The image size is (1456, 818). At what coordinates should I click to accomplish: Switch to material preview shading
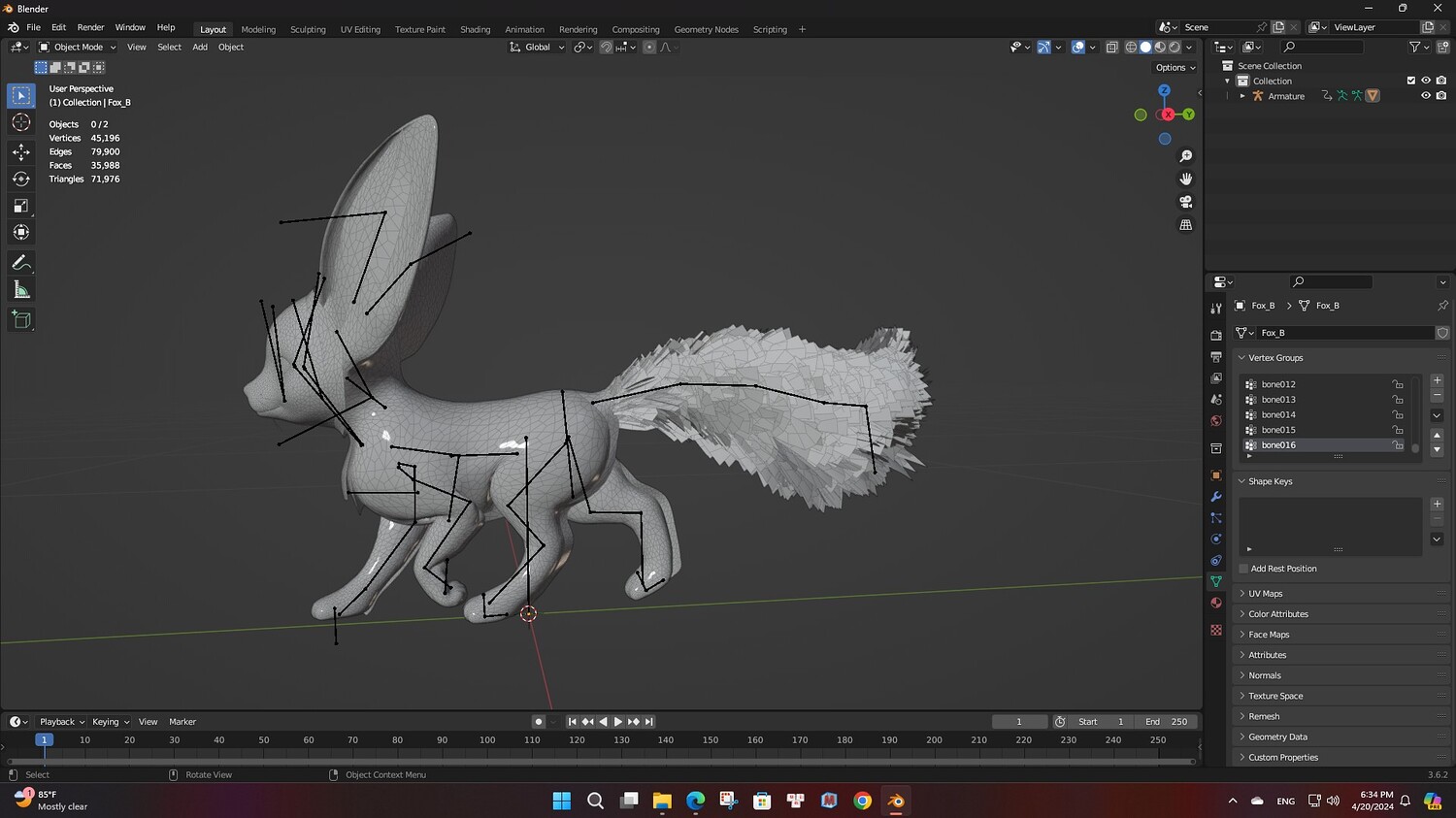[x=1160, y=47]
